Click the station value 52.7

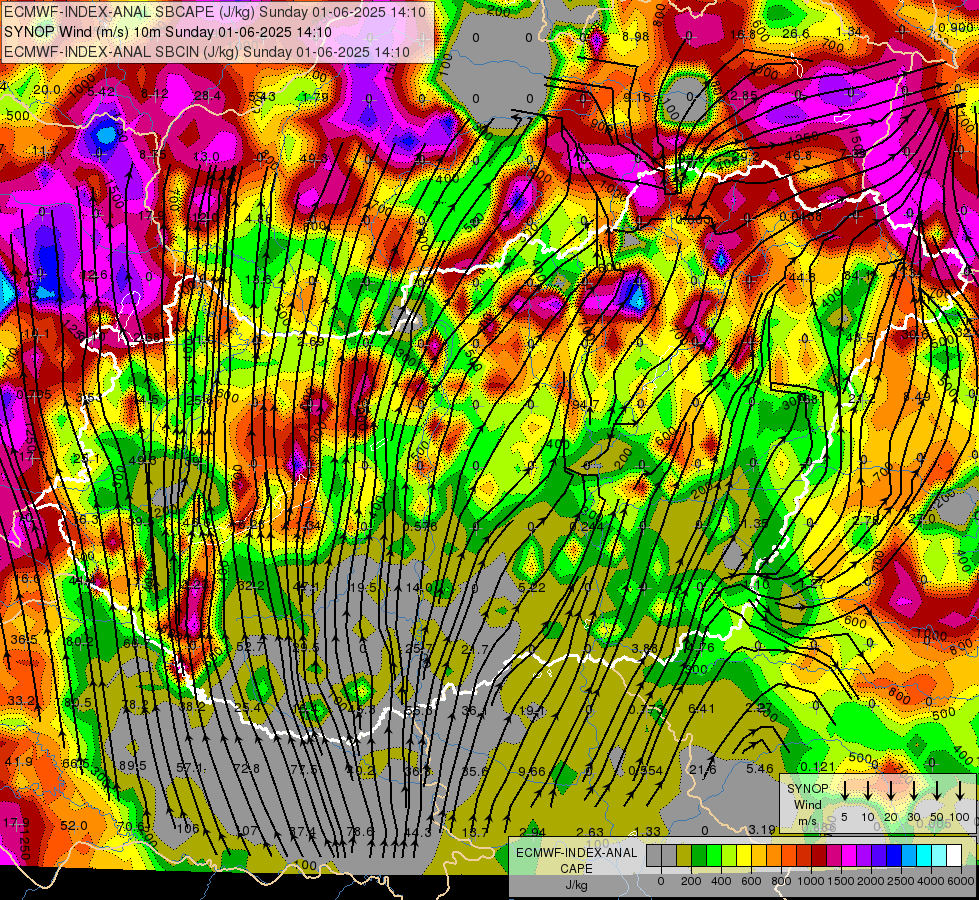tap(250, 647)
